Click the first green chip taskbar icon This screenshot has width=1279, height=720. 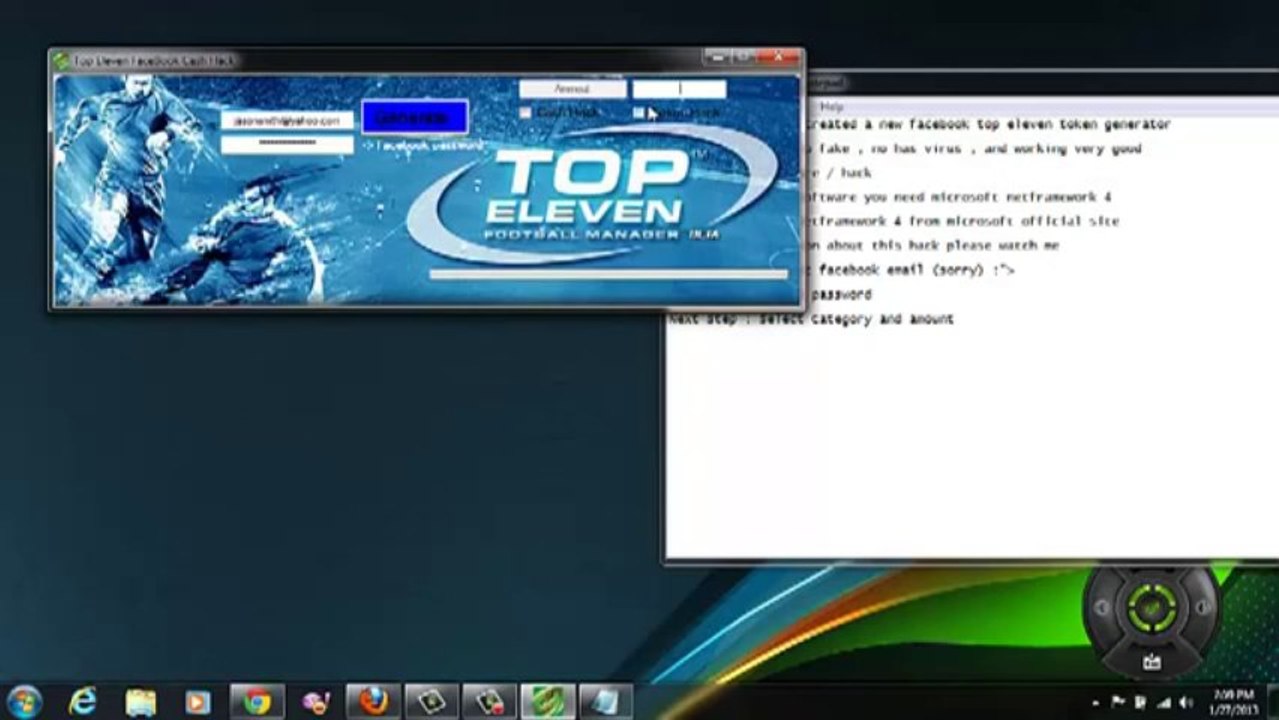point(431,701)
